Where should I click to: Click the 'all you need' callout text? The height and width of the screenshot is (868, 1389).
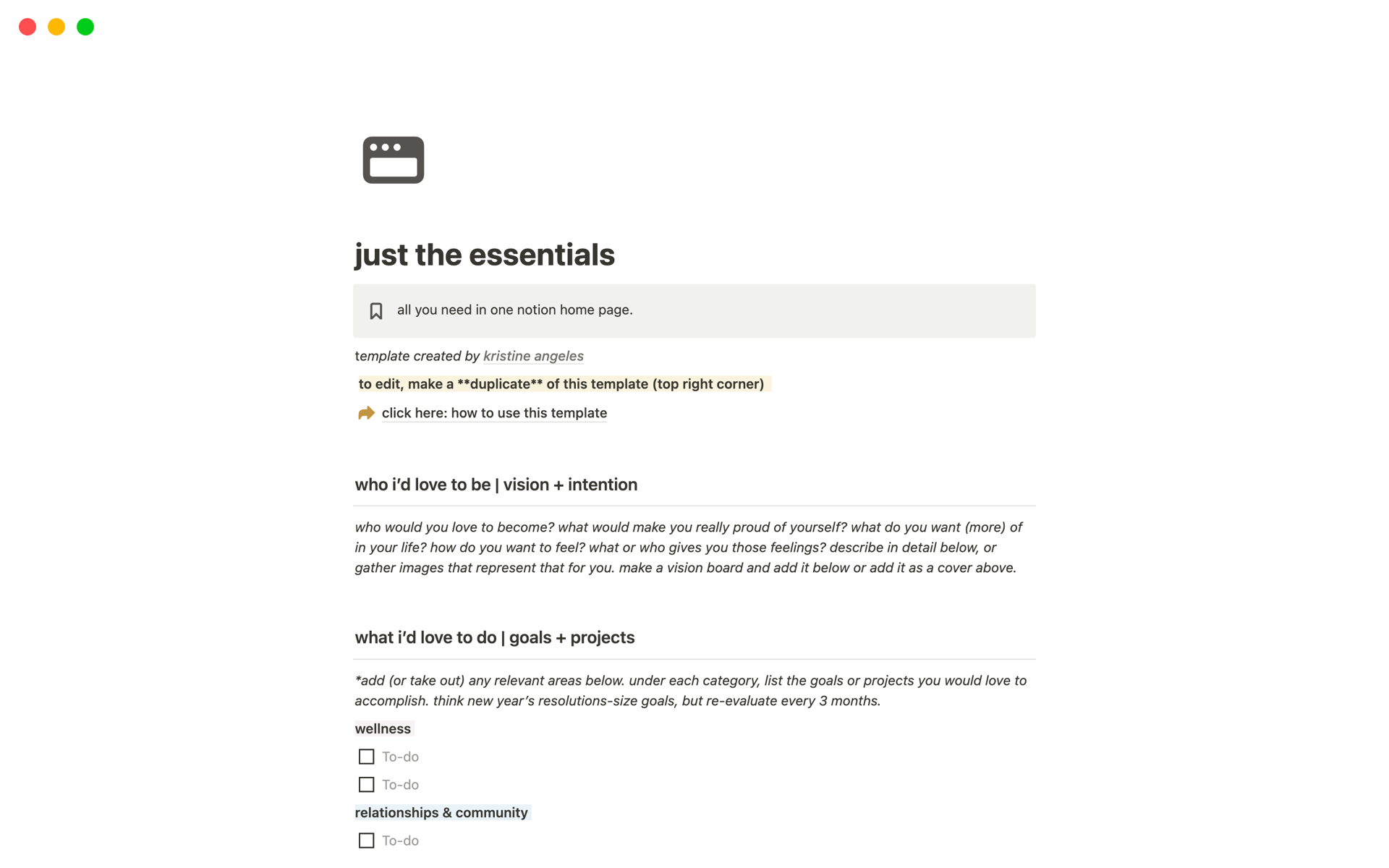514,310
